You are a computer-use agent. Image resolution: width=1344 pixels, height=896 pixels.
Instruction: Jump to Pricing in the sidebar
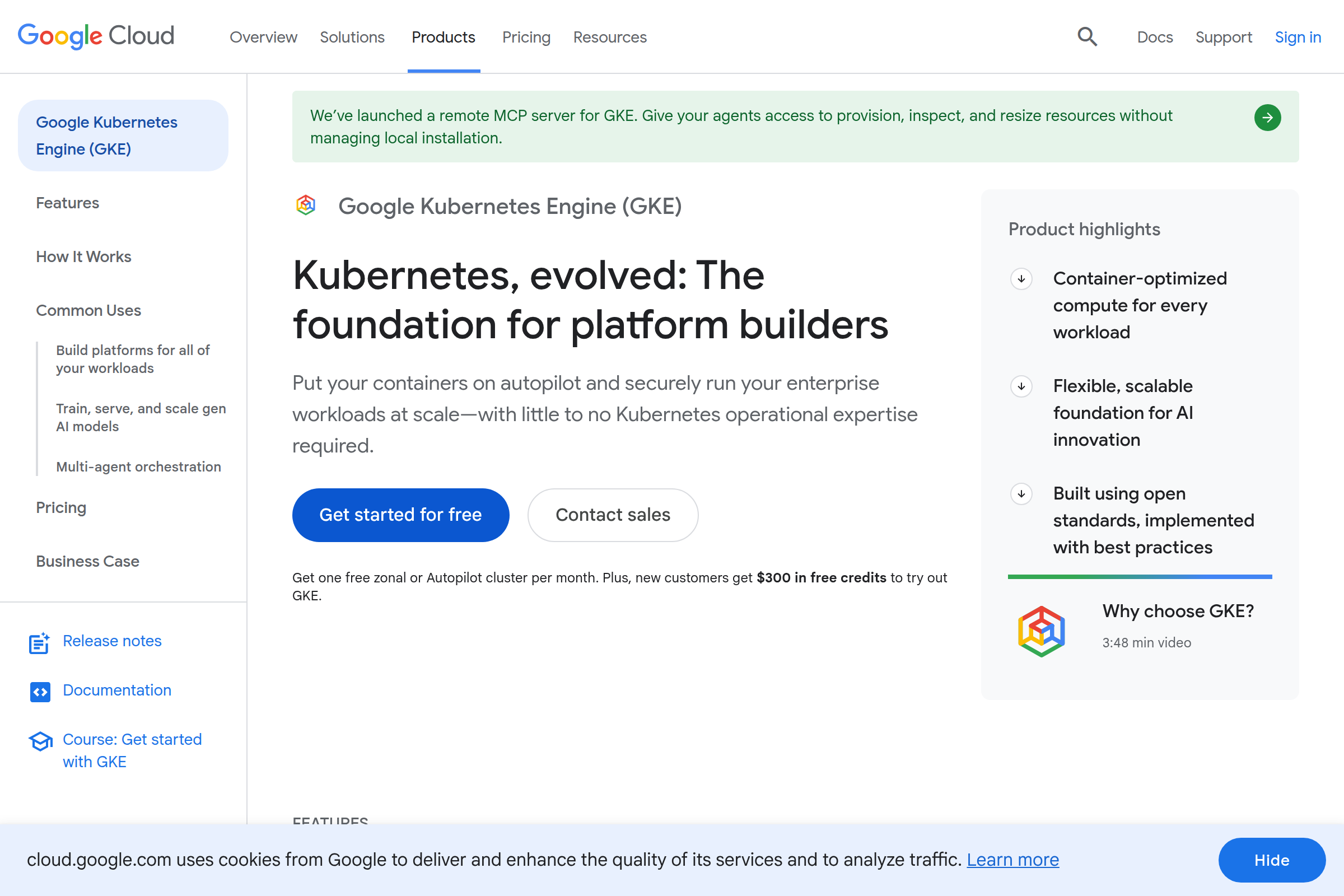61,507
